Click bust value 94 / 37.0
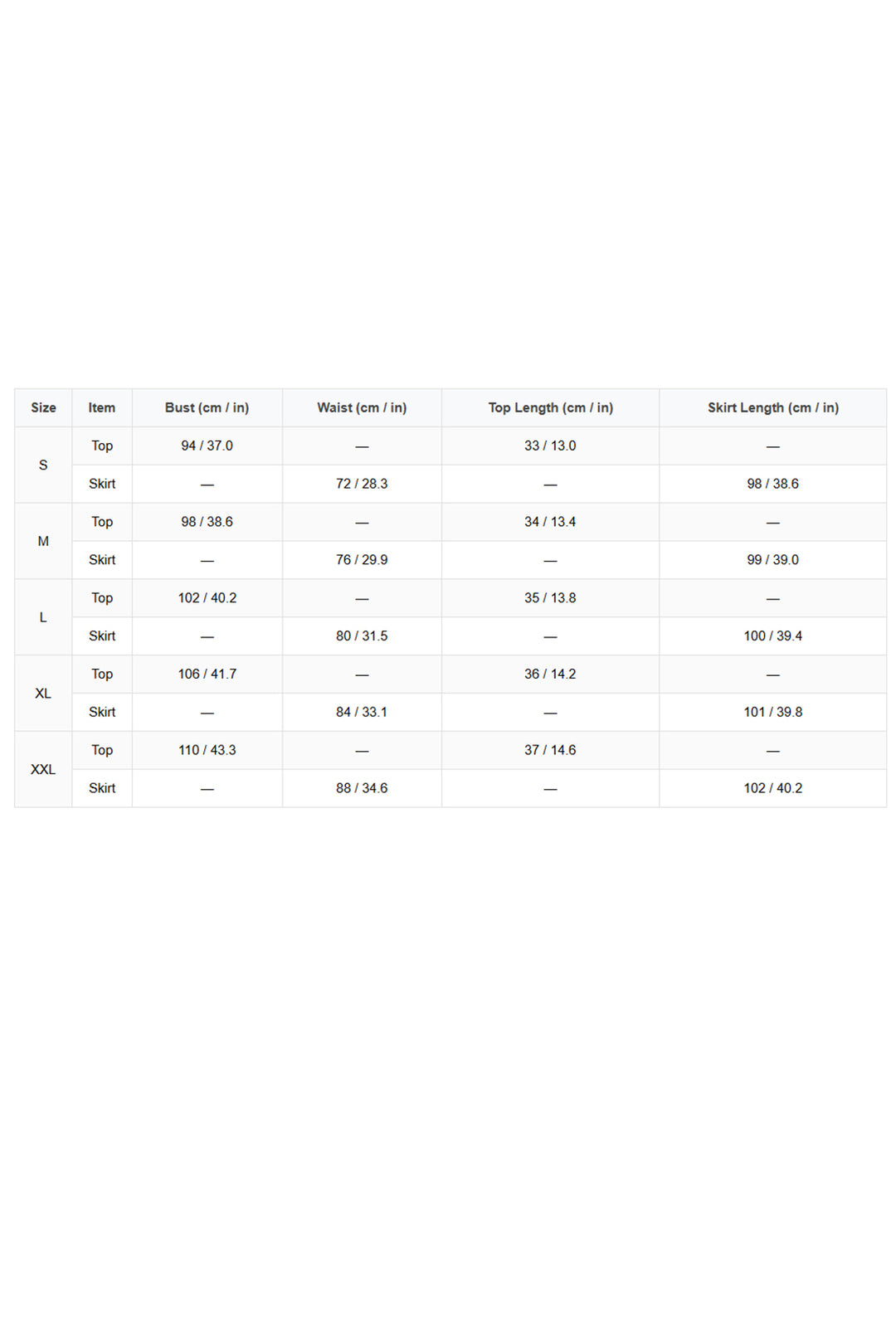 207,446
